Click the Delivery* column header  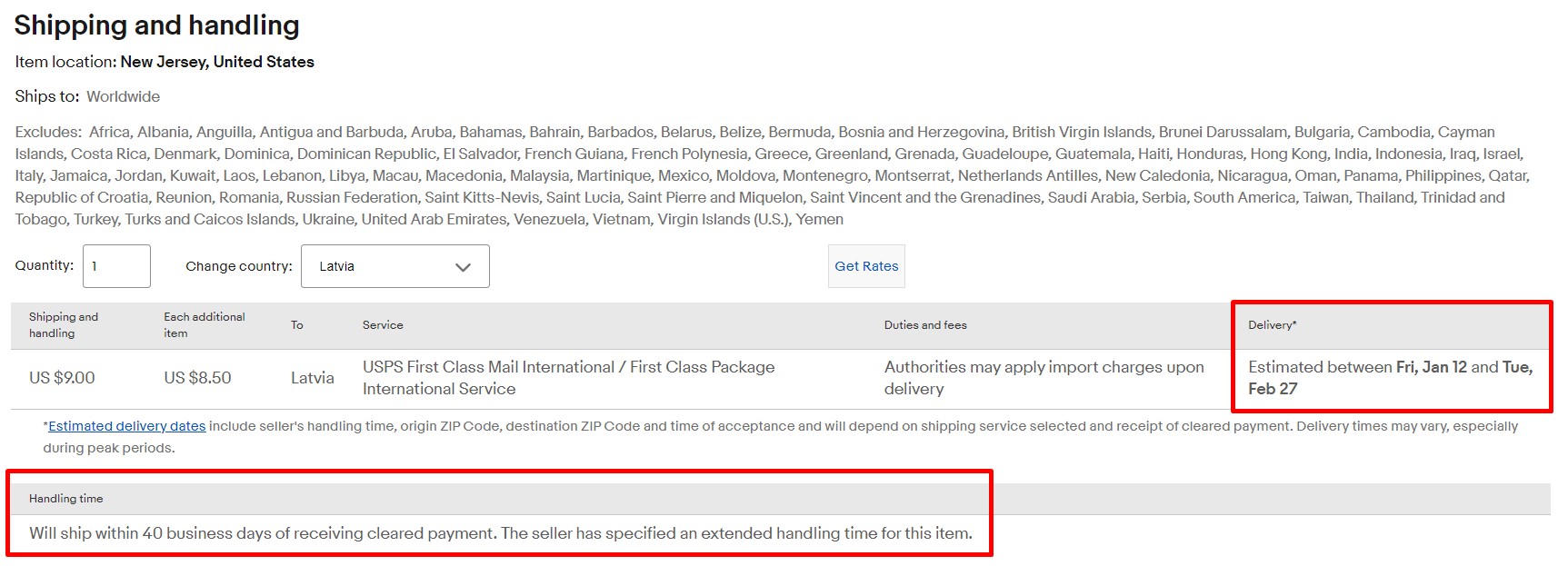(1273, 325)
